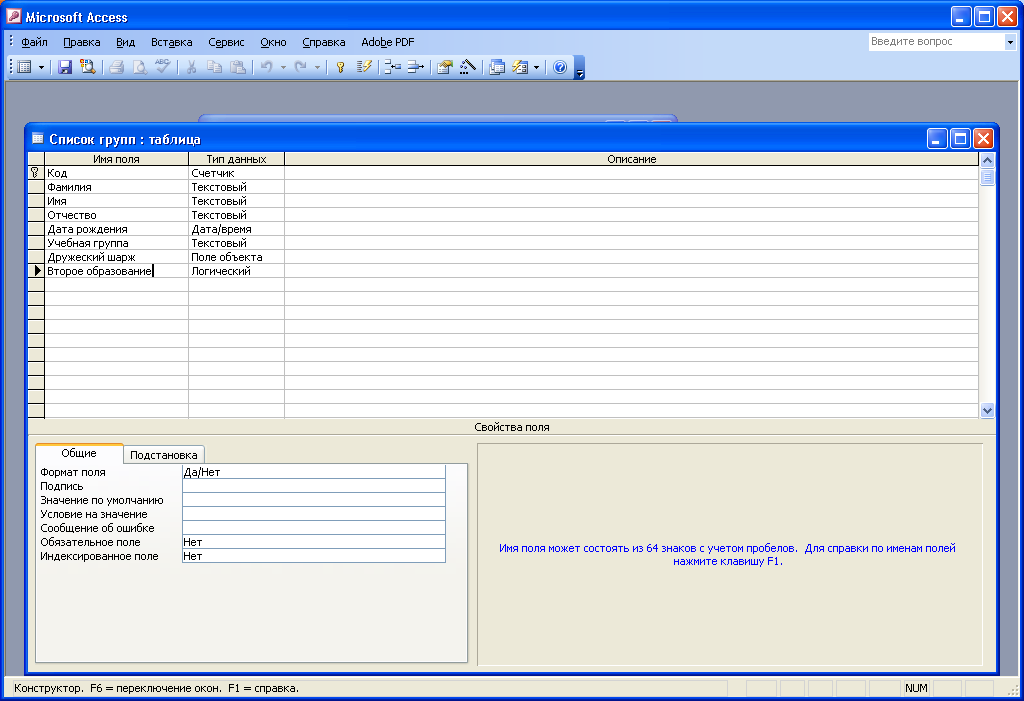Open the help question box dropdown arrow
Viewport: 1024px width, 701px height.
(x=1010, y=42)
